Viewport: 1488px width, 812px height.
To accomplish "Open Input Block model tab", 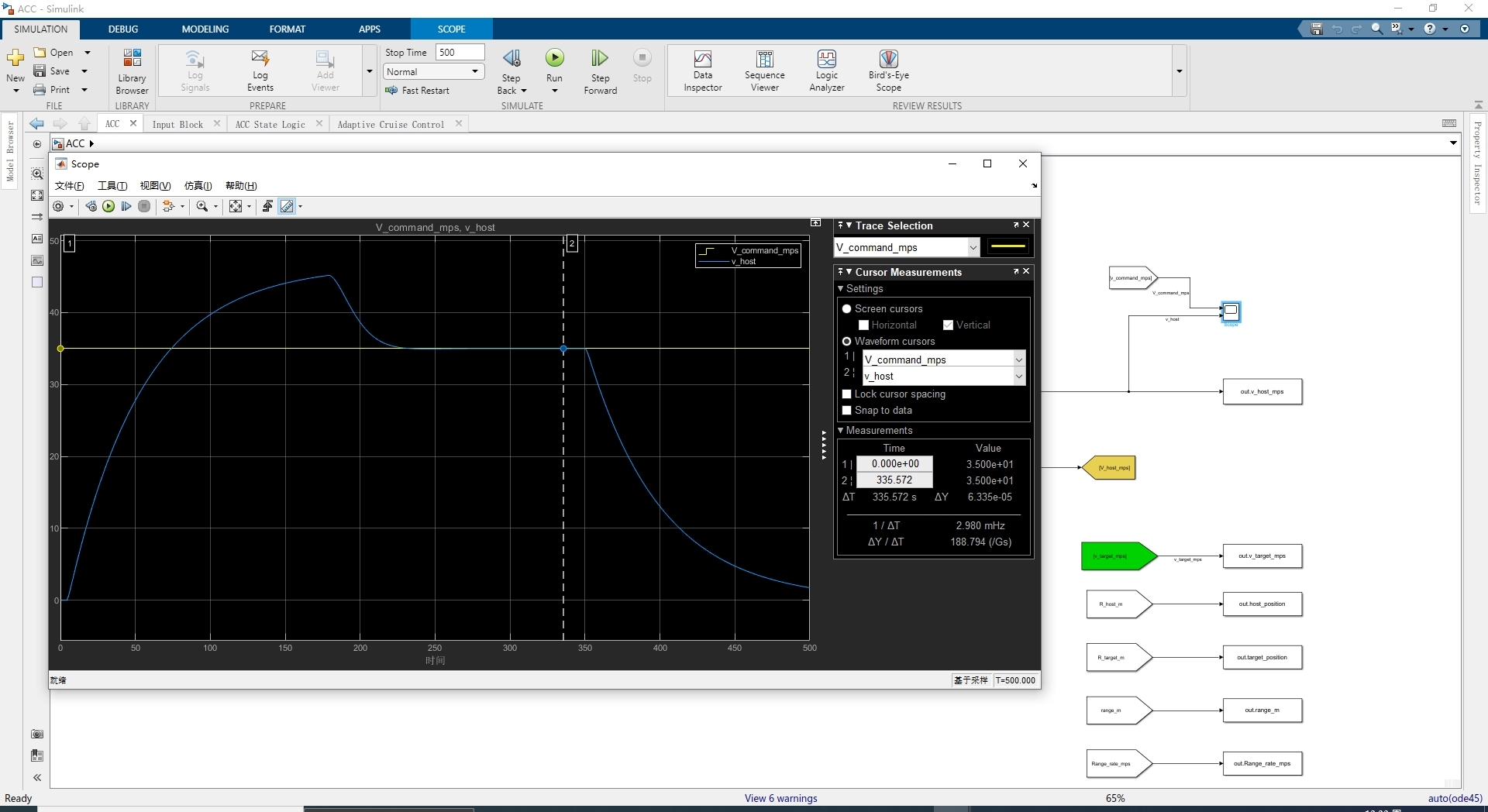I will point(177,124).
